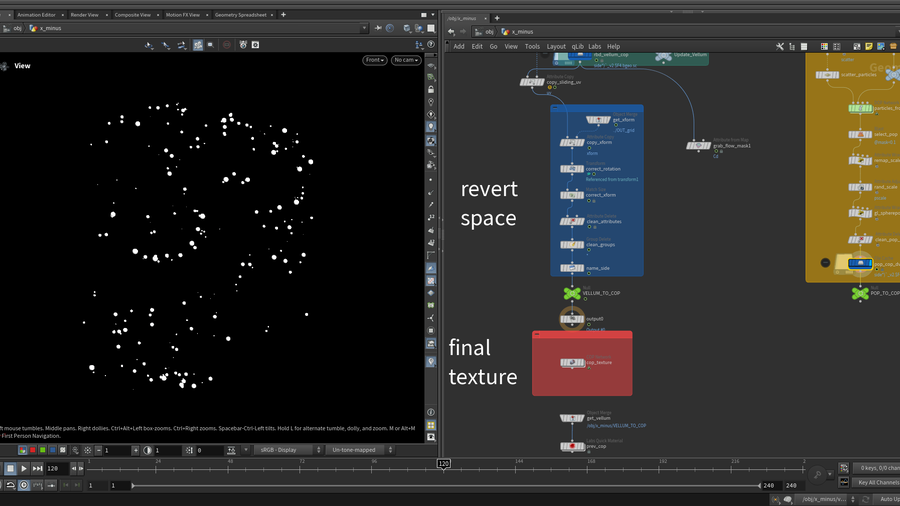Open the Front view dropdown
This screenshot has width=900, height=506.
(375, 60)
